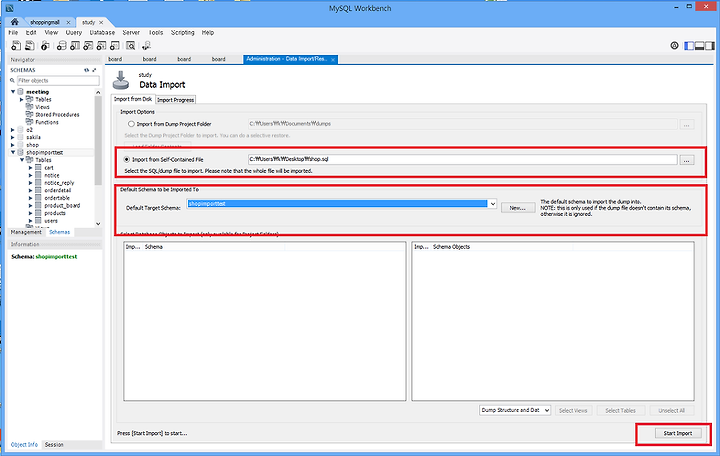Click the Schema Objects column header

(451, 247)
